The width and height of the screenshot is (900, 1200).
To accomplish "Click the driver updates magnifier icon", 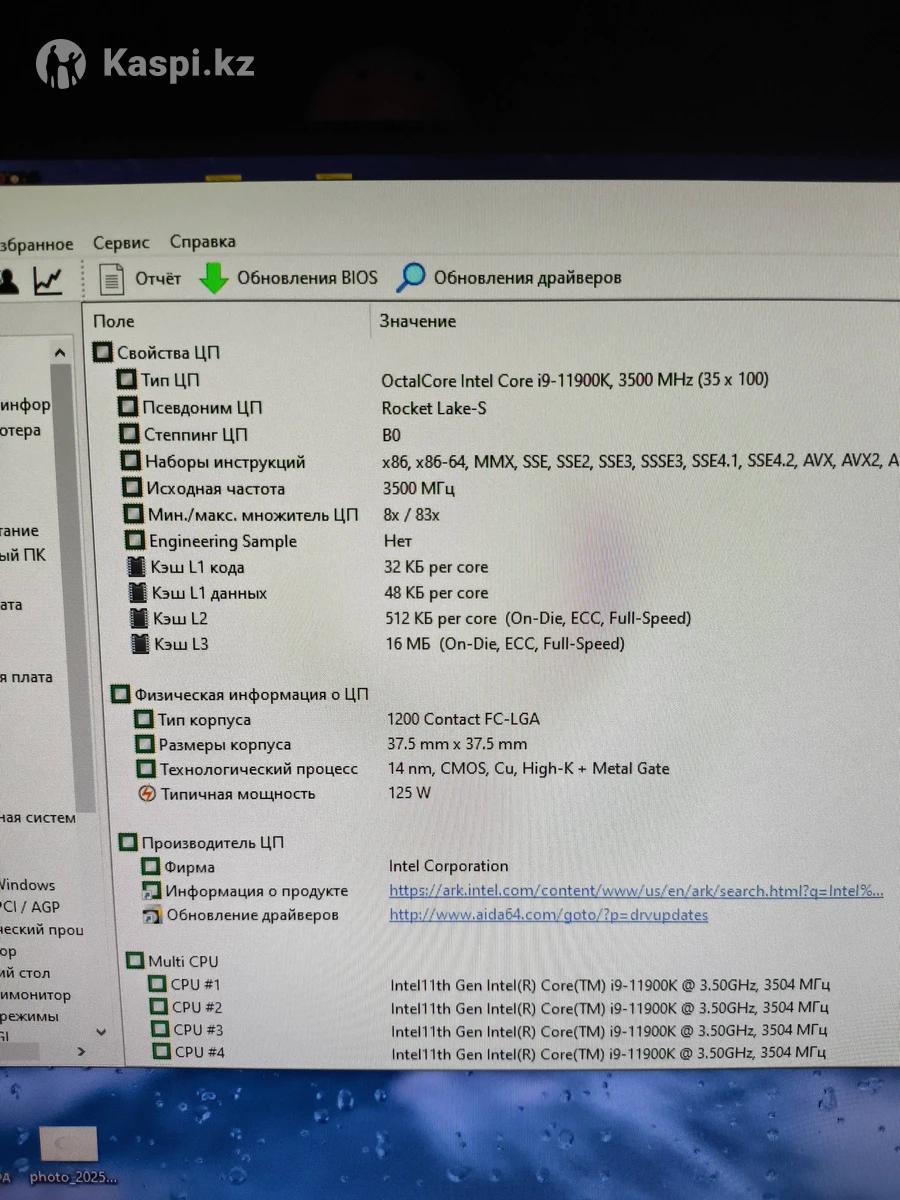I will click(410, 278).
